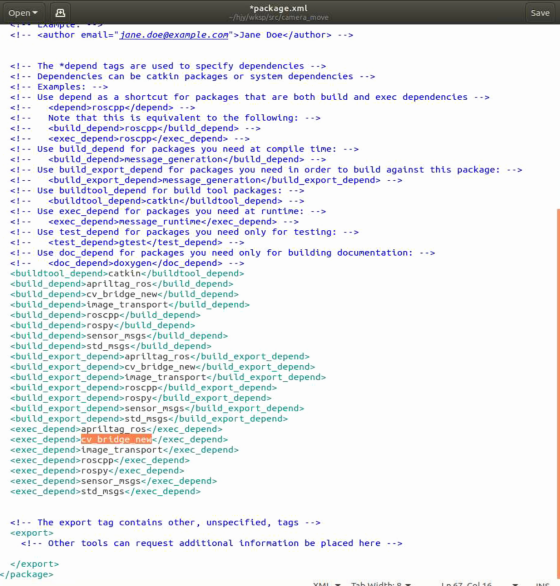Screen dimensions: 560x586
Task: Click the build_export_depend image_transport line
Action: [168, 377]
